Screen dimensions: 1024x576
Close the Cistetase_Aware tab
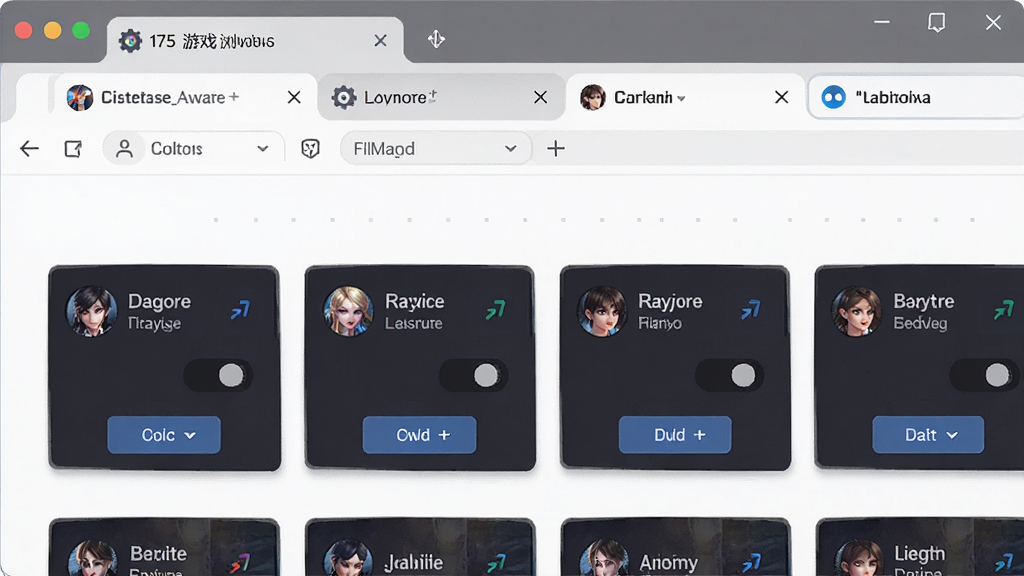(x=294, y=97)
